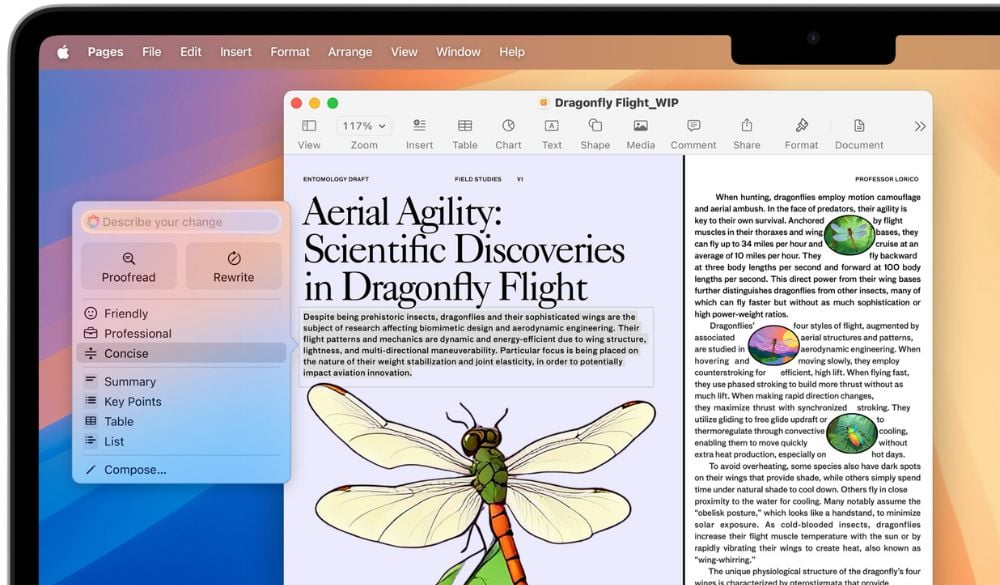Click the PROFESSOR LORICO header text
The image size is (1000, 585).
tap(886, 179)
